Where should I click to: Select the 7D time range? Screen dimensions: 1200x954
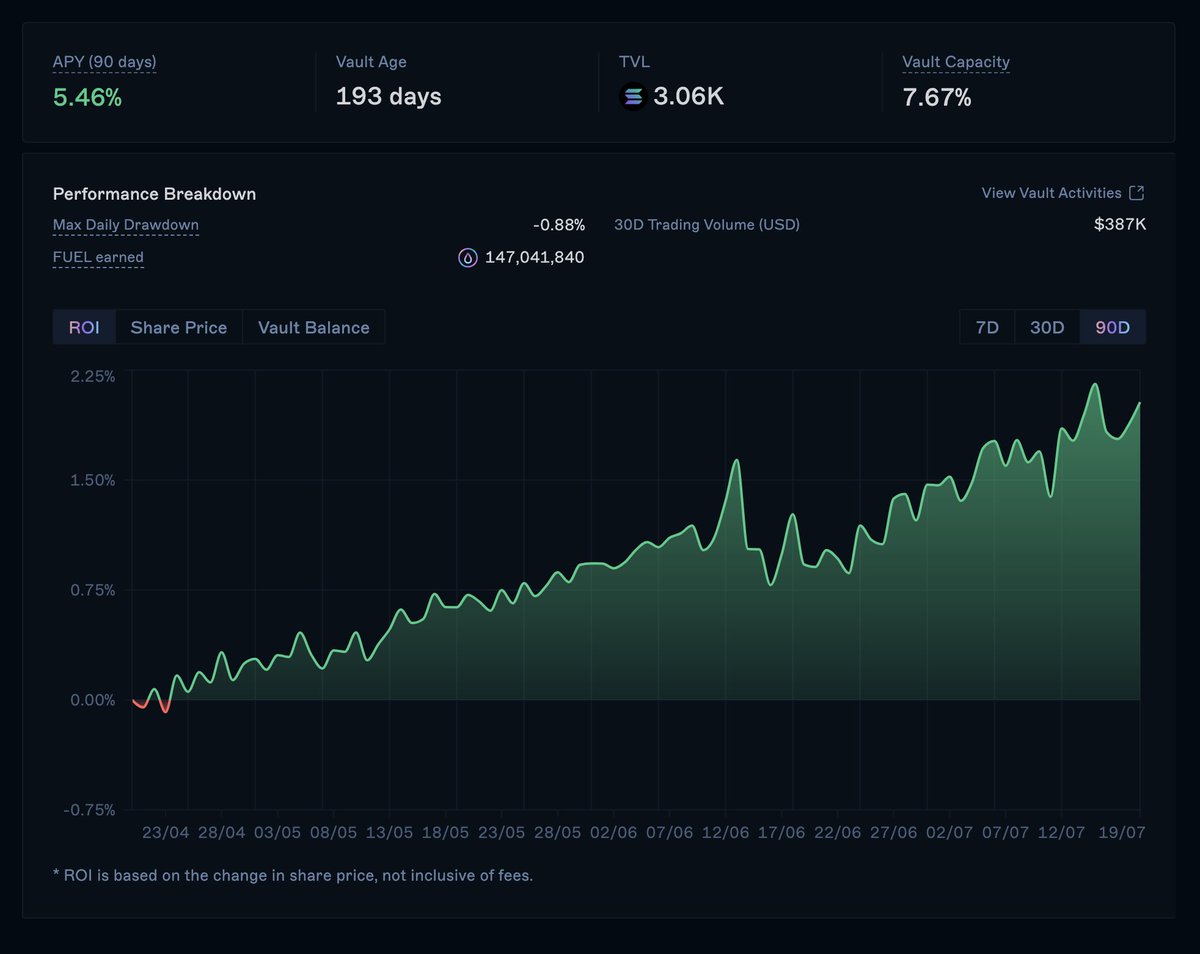tap(987, 327)
